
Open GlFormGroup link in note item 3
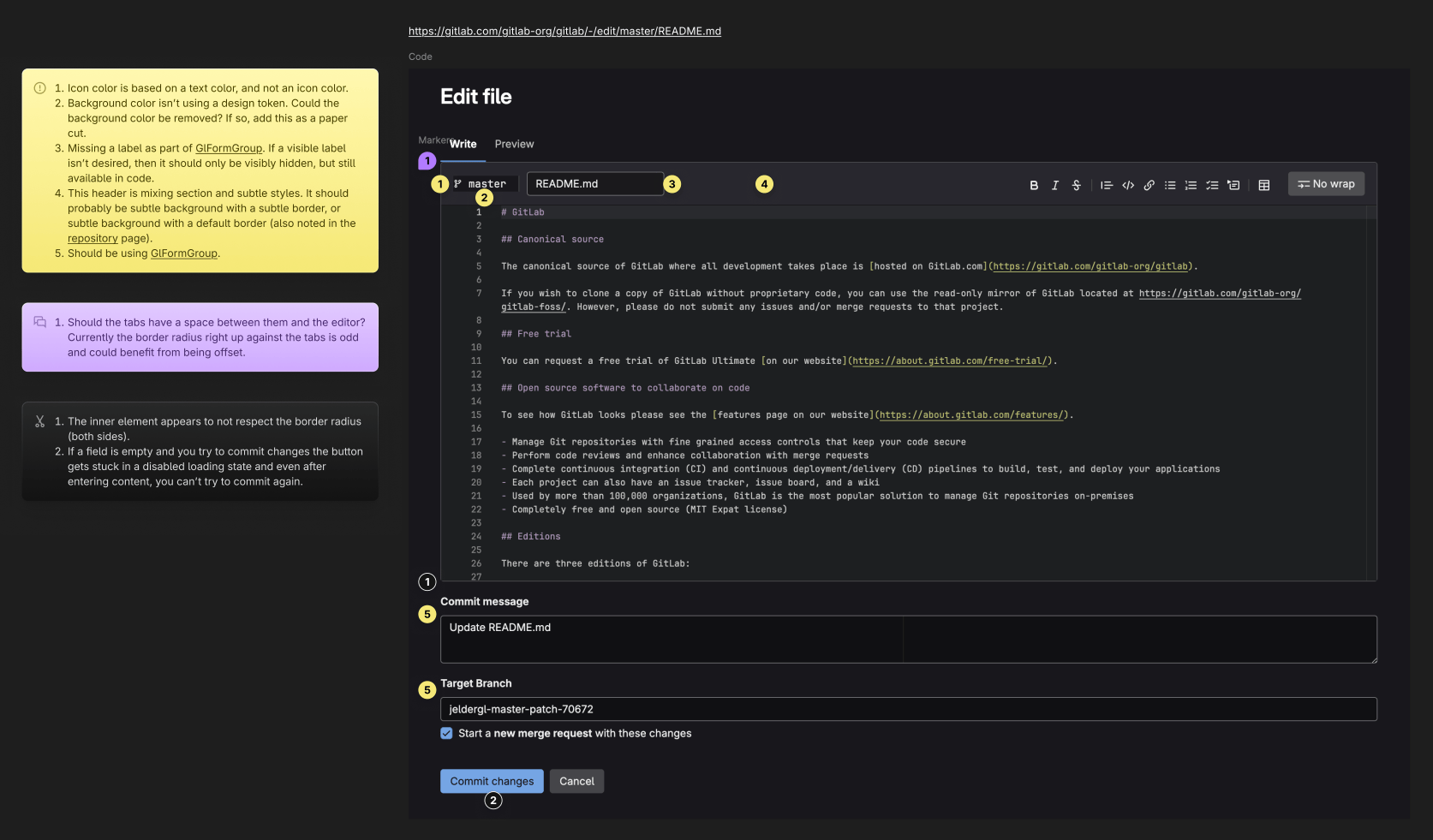tap(229, 148)
